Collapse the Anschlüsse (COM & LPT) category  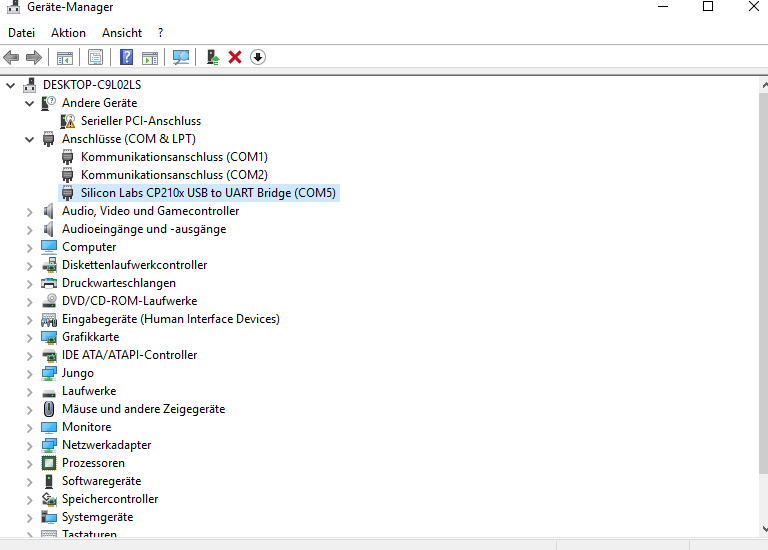(29, 140)
